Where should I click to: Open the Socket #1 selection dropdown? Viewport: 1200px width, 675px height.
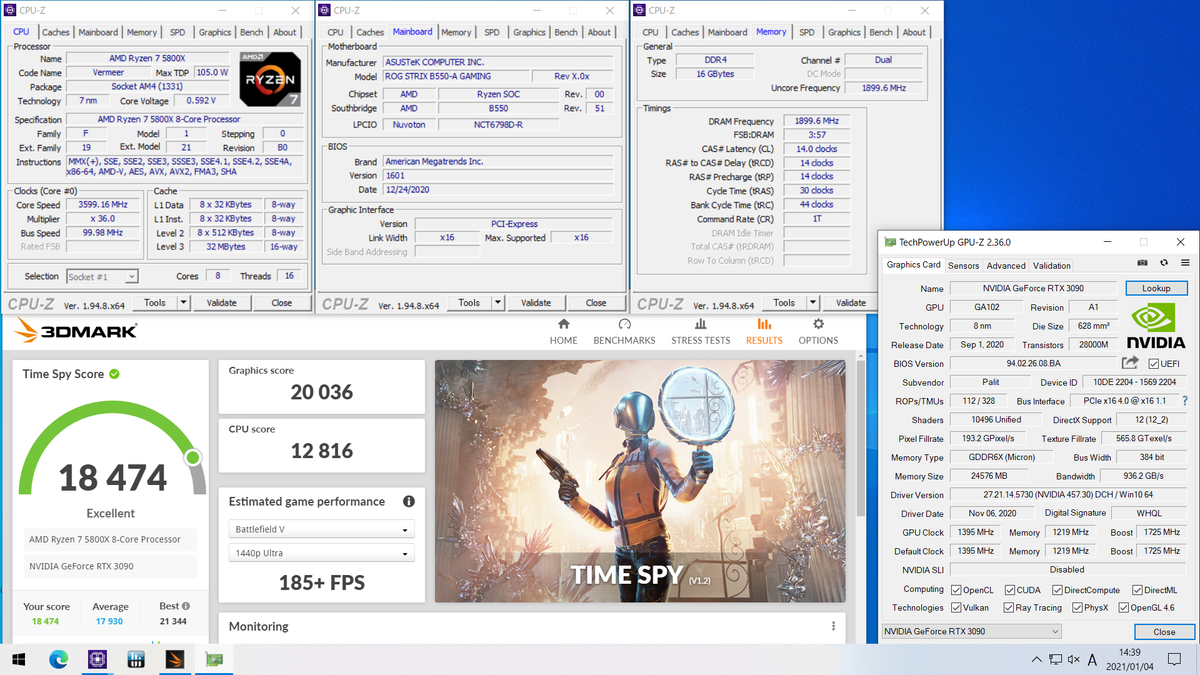[102, 276]
